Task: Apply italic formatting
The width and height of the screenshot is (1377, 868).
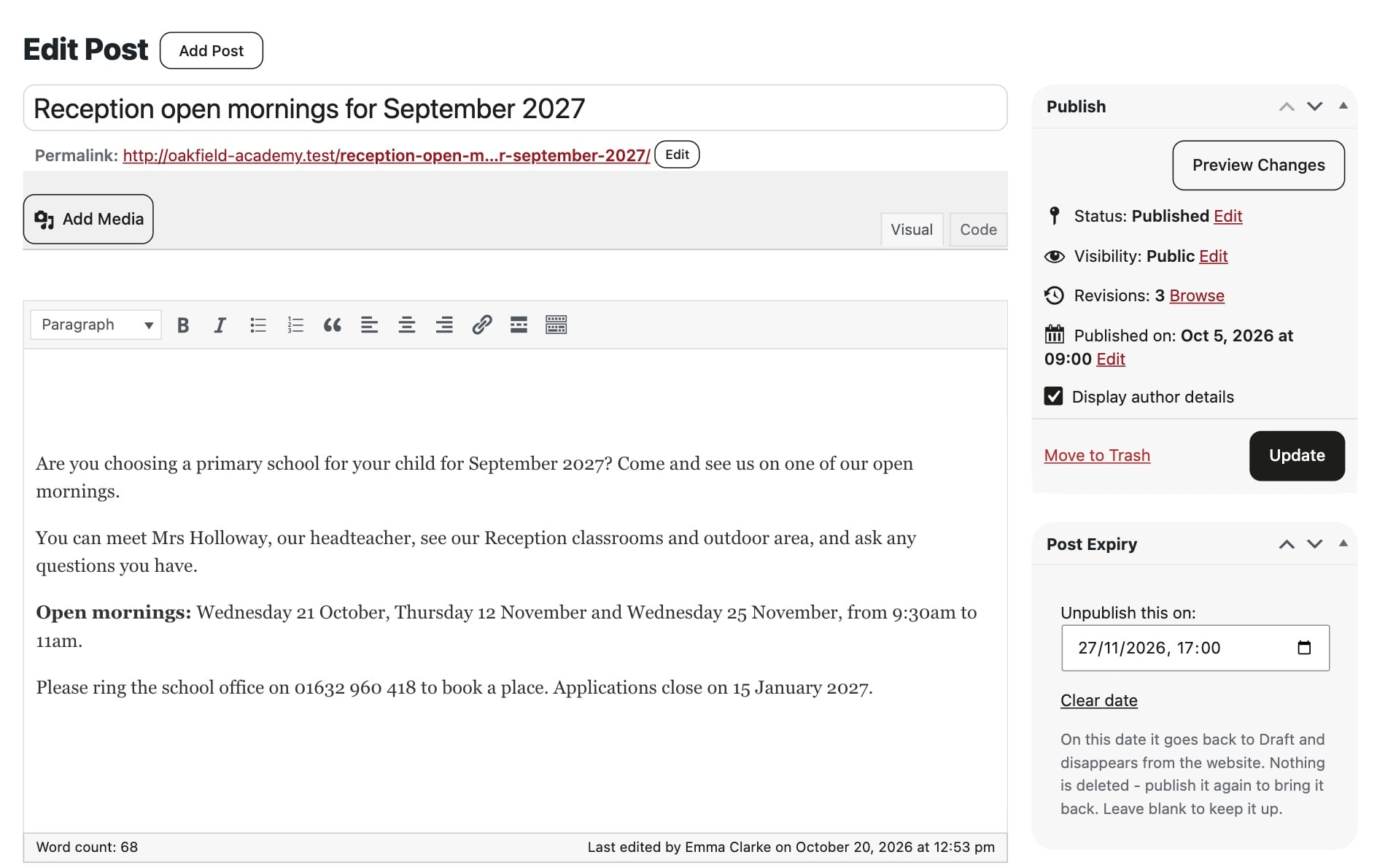Action: coord(220,325)
